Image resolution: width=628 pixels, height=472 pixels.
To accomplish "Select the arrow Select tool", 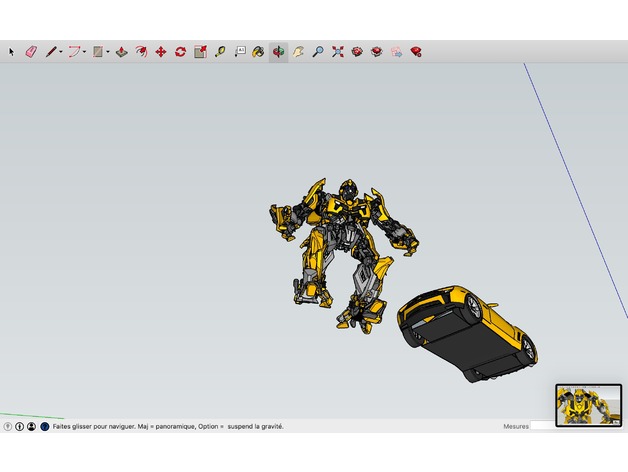I will coord(11,52).
